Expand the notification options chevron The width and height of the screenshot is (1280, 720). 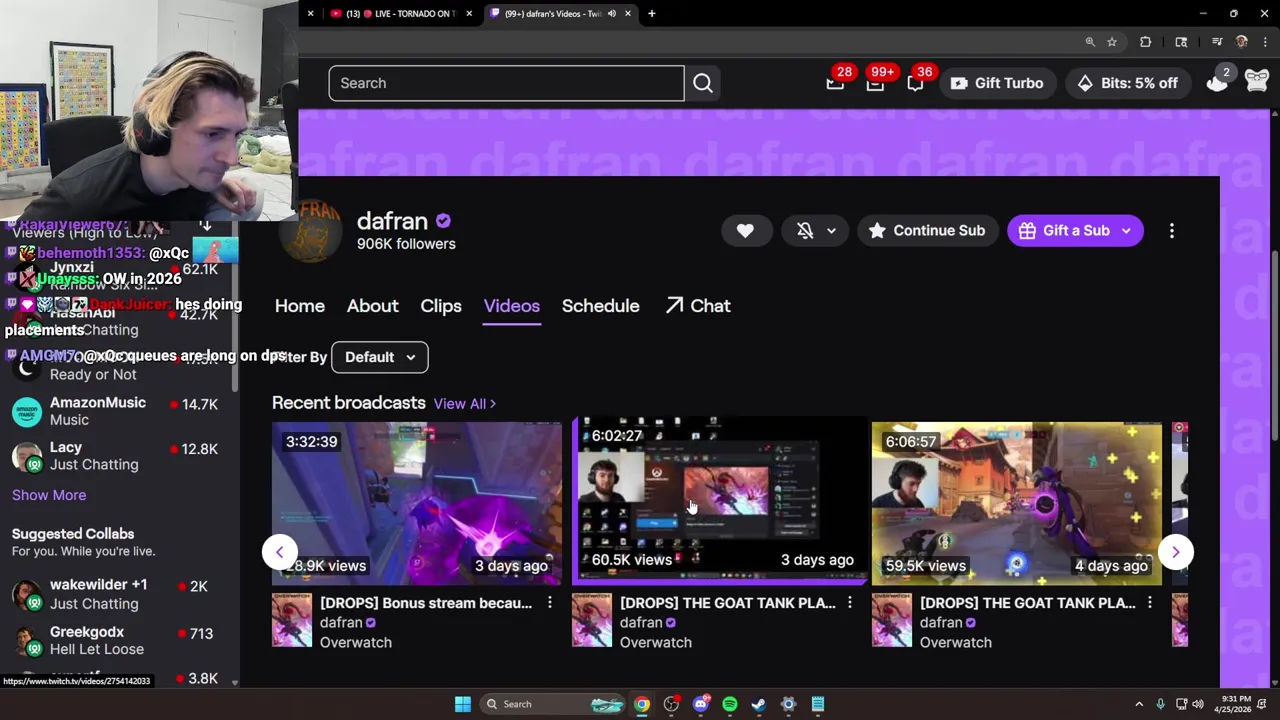[x=831, y=230]
